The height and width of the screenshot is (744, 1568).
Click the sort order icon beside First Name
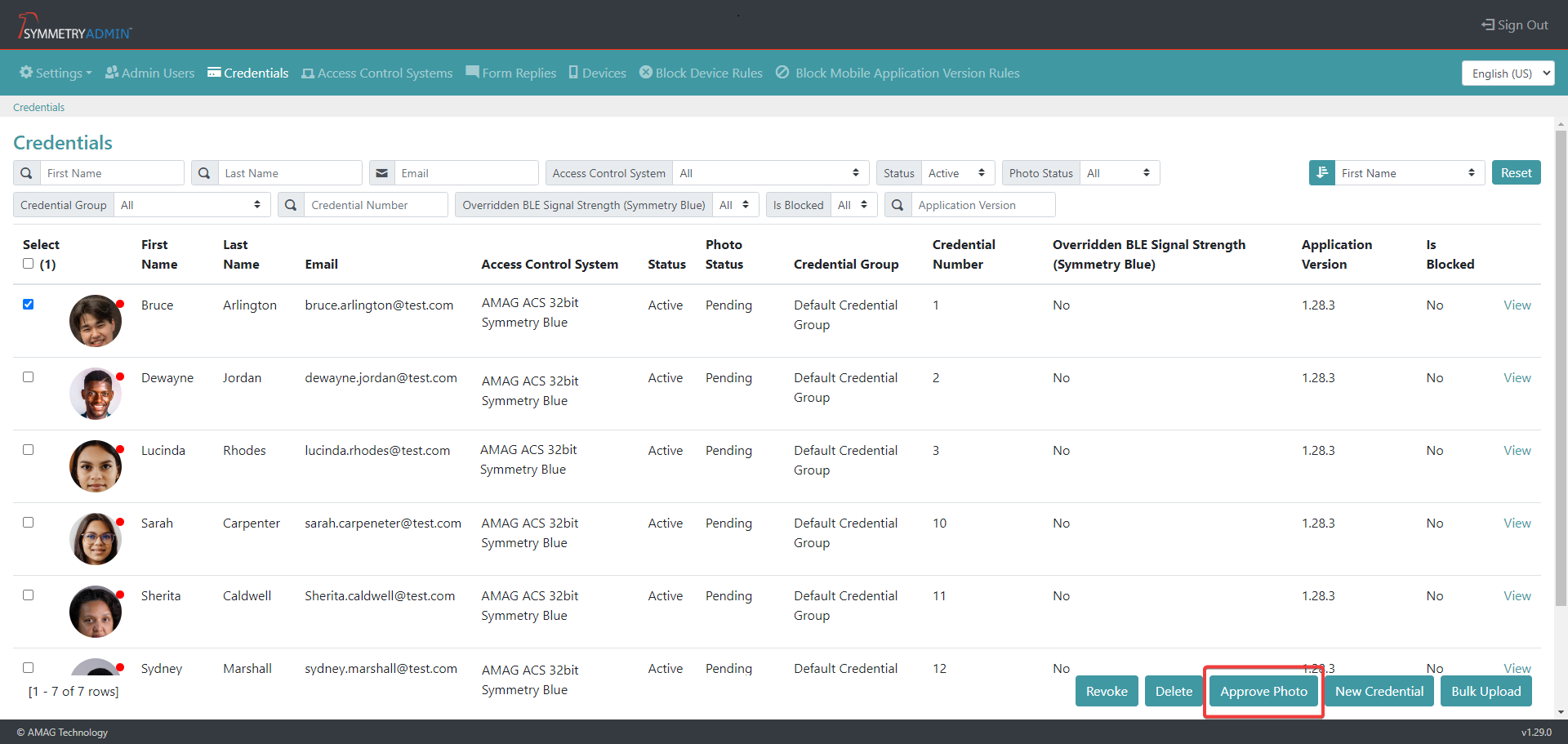coord(1321,173)
